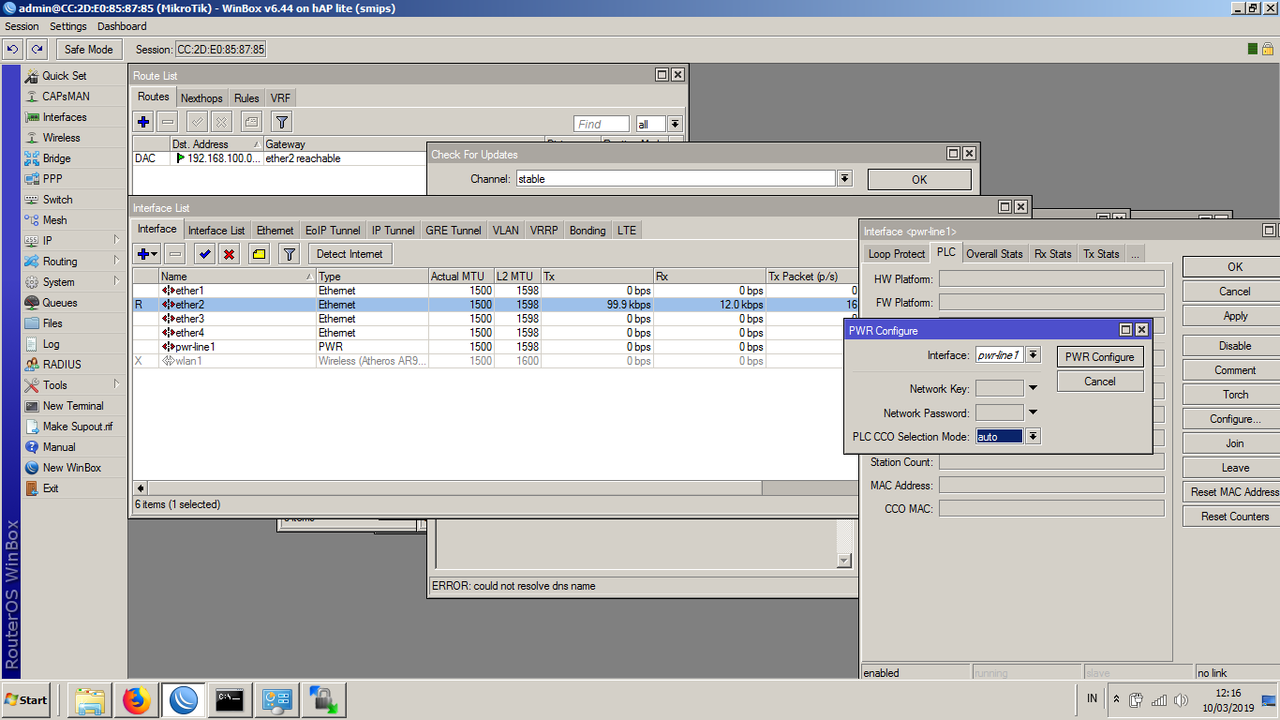Screen dimensions: 1280x720
Task: Click Detect Internet button
Action: [x=350, y=254]
